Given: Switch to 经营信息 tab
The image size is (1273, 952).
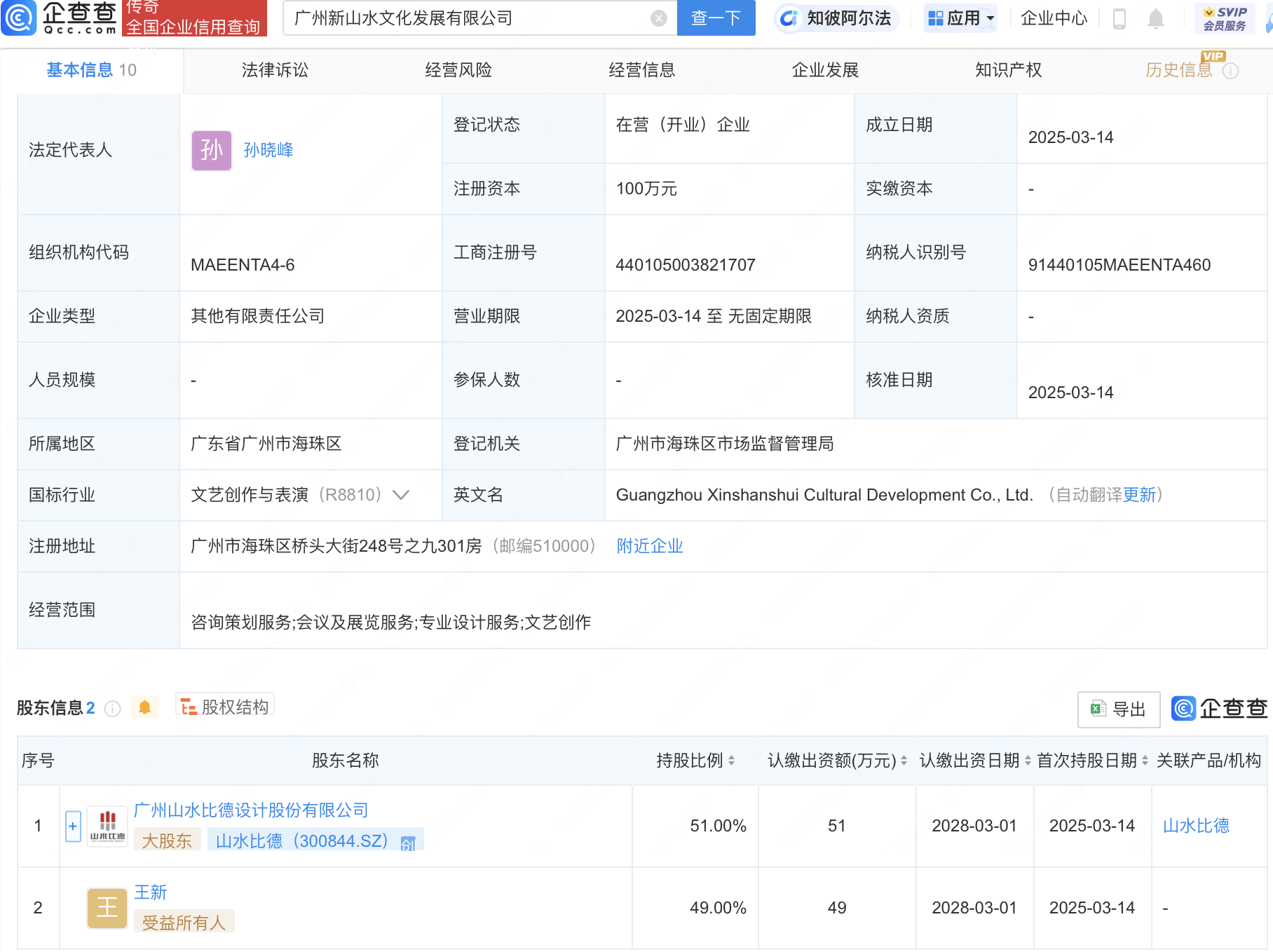Looking at the screenshot, I should (x=641, y=70).
